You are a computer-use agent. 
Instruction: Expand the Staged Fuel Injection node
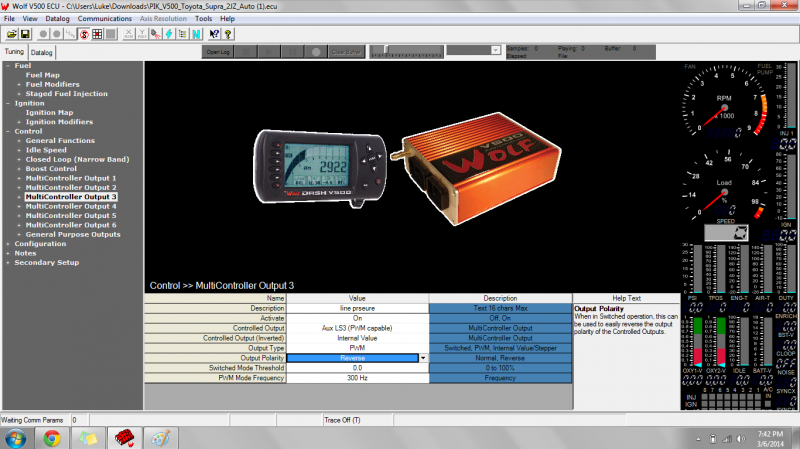(x=19, y=94)
